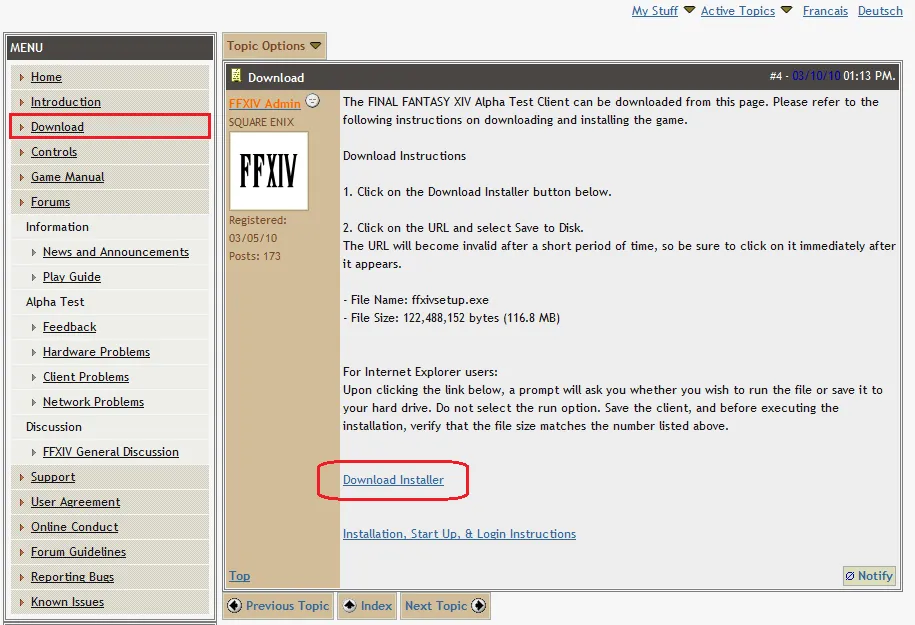The width and height of the screenshot is (915, 625).
Task: Click the arrow bullet beside Home
Action: tap(22, 77)
